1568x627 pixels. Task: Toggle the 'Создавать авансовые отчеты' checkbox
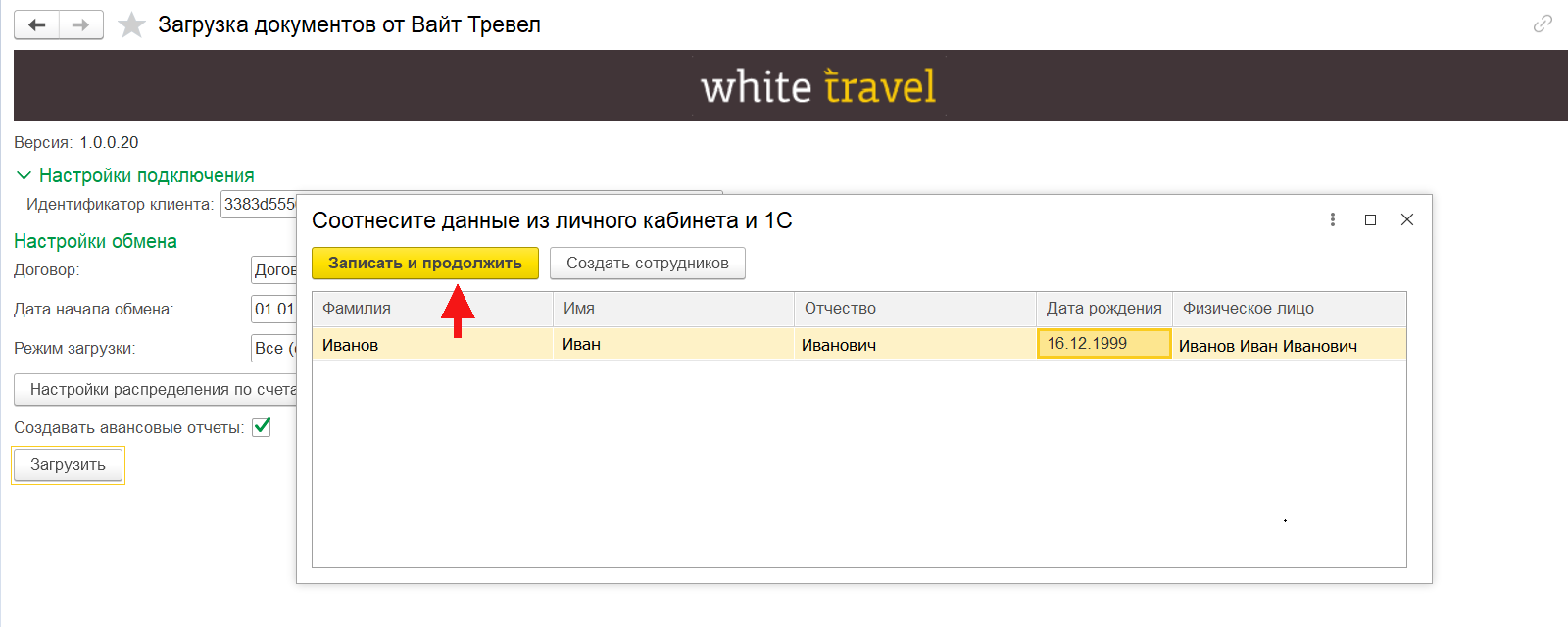point(262,427)
